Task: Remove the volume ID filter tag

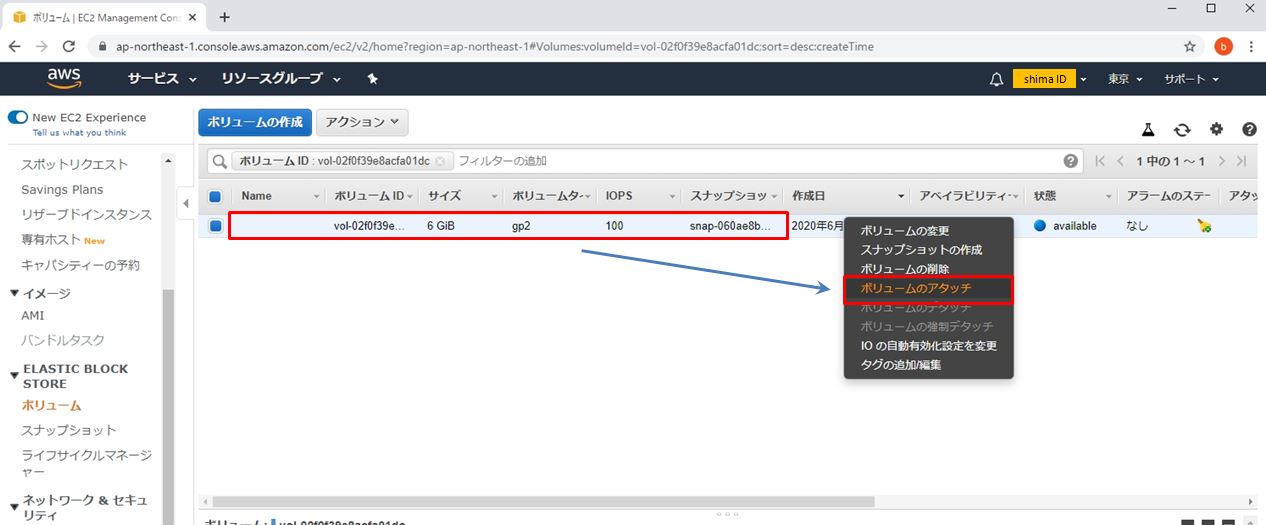Action: [x=440, y=161]
